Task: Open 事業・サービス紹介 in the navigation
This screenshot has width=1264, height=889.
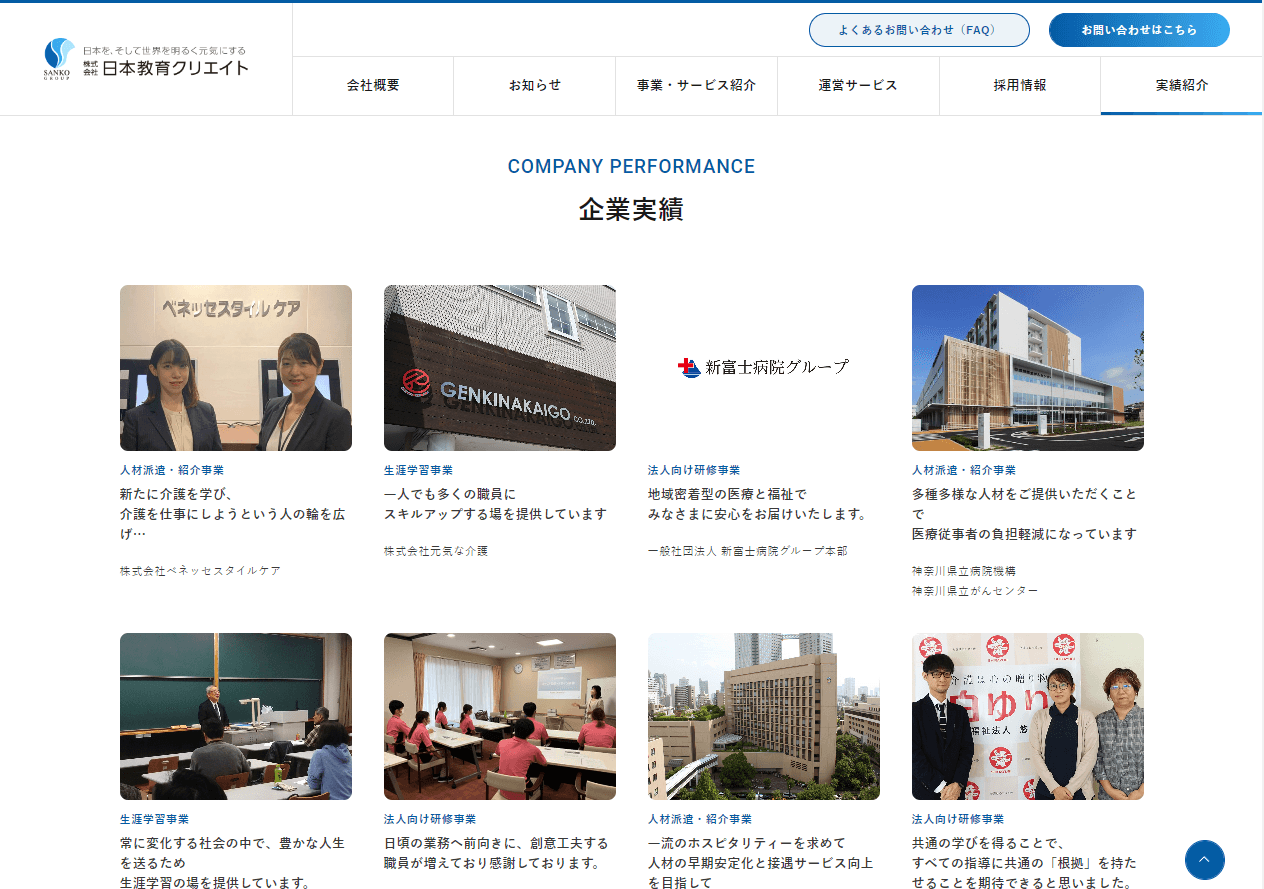Action: (696, 86)
